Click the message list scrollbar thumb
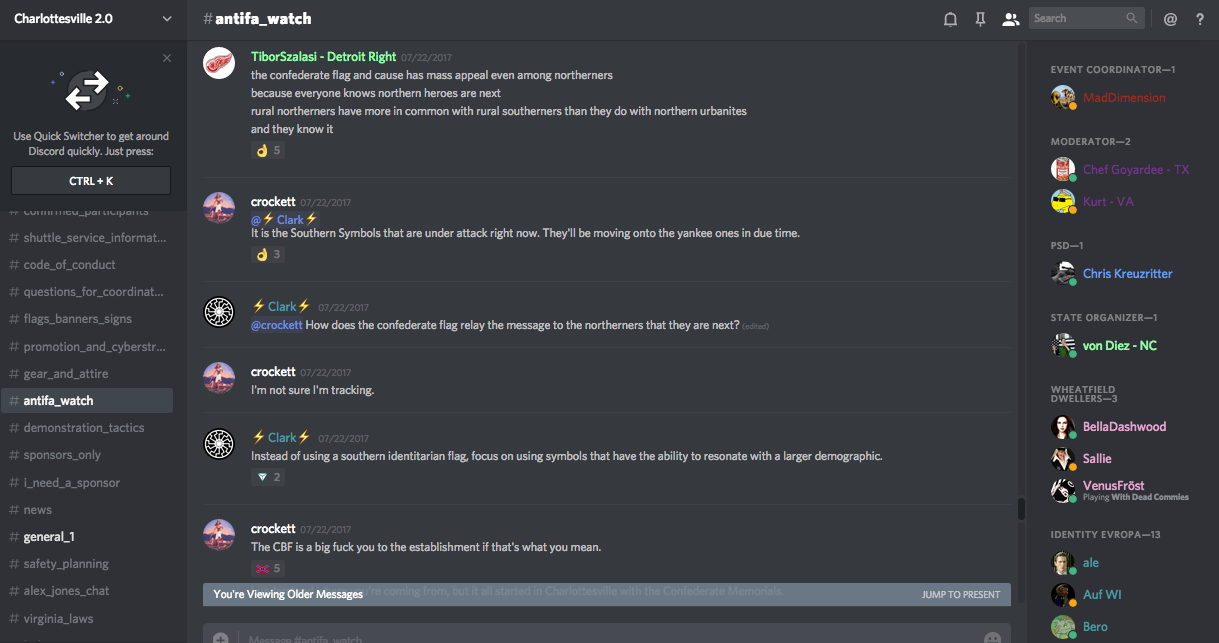The image size is (1219, 643). tap(1021, 508)
